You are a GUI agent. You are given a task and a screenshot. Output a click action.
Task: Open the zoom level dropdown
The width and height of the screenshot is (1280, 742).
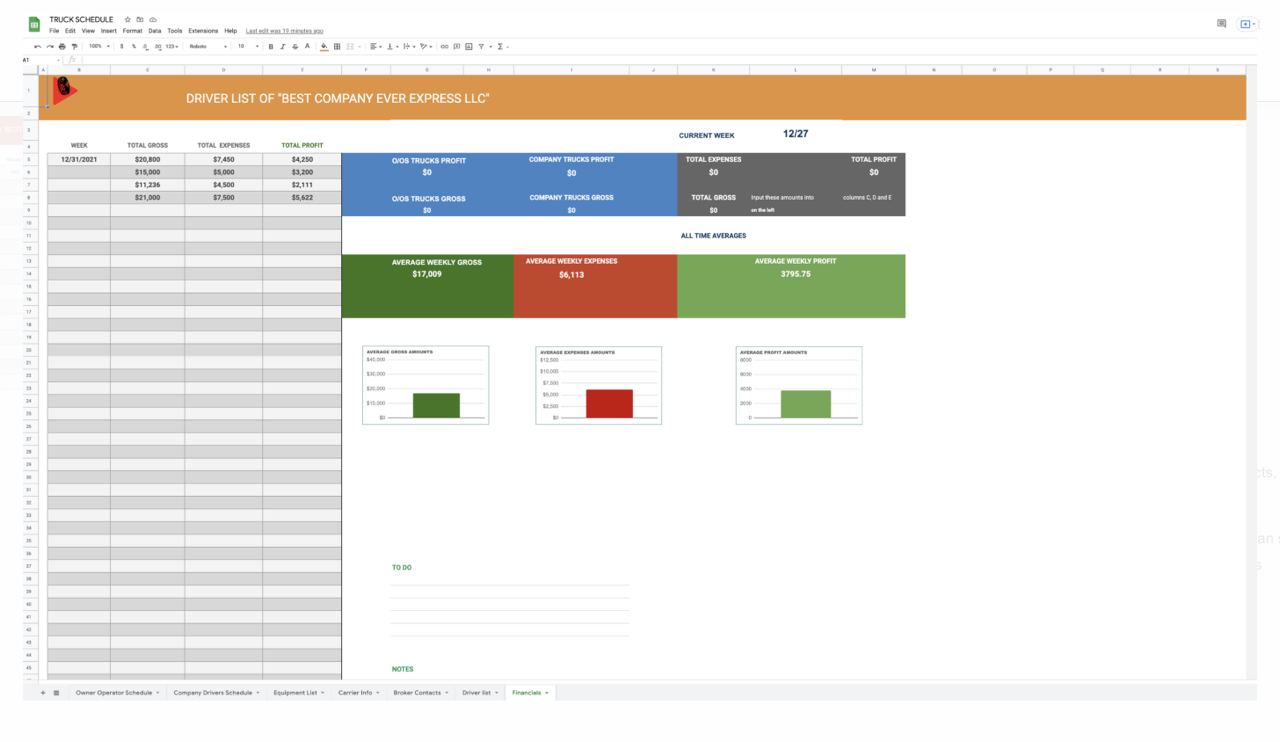(99, 46)
